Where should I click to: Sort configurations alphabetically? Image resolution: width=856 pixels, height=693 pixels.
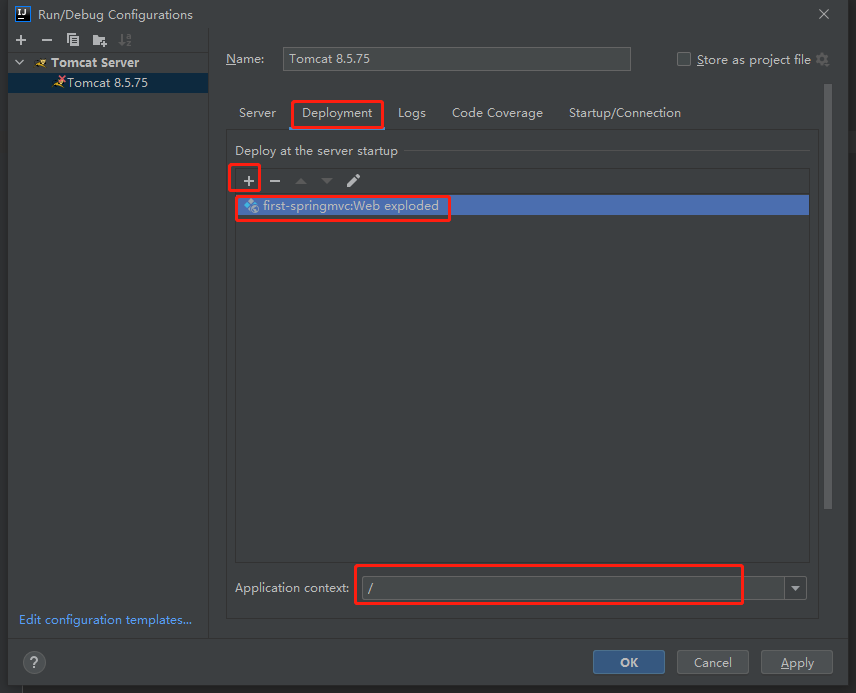125,40
